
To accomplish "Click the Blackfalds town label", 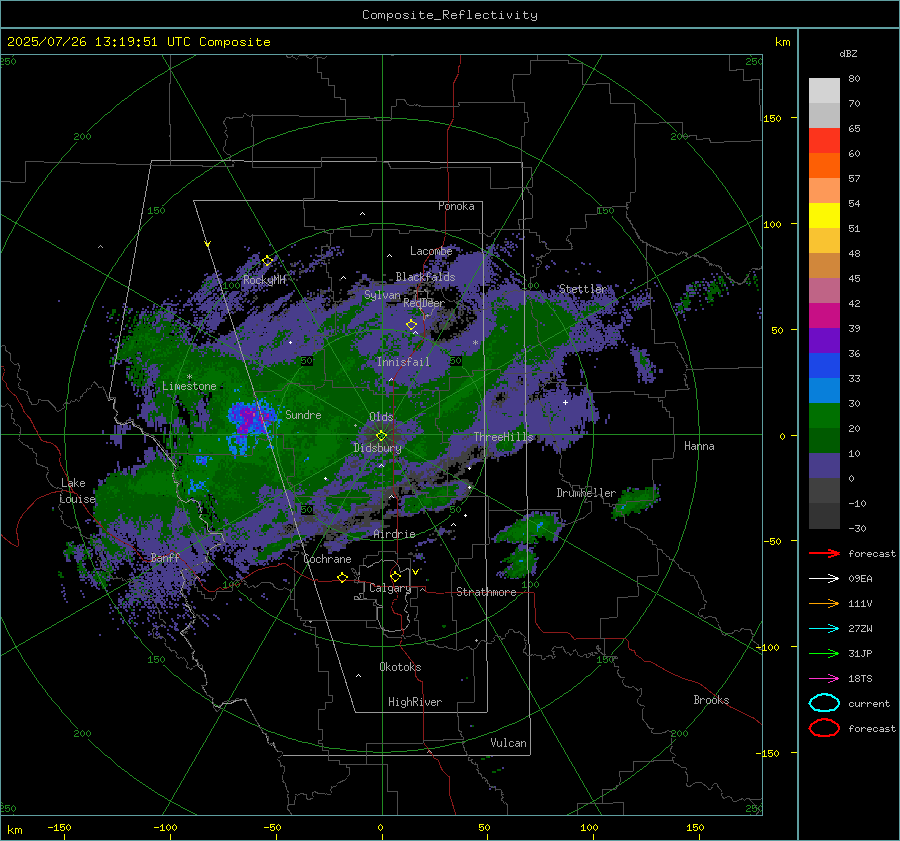I will click(x=425, y=277).
